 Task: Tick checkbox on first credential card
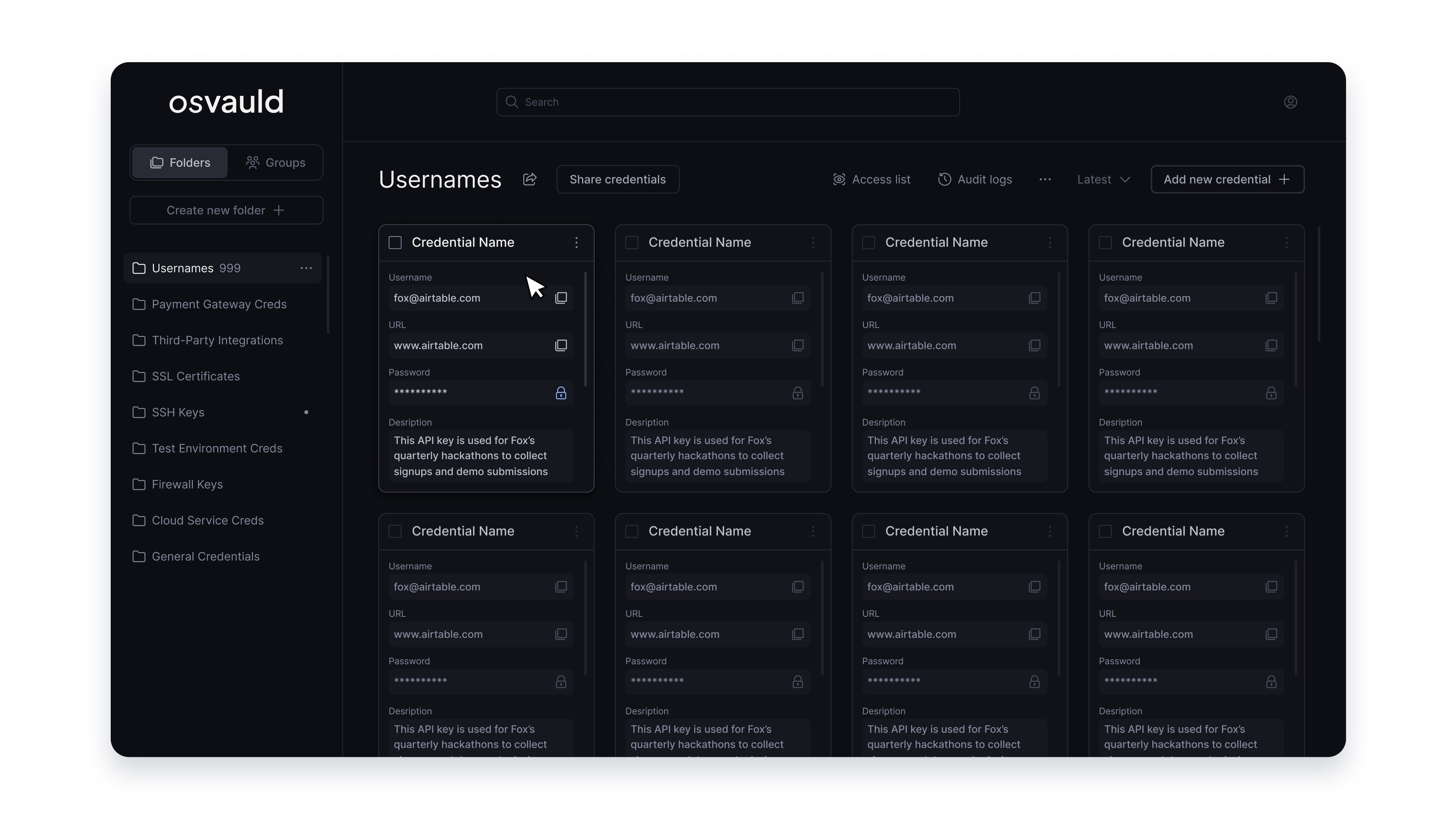(x=395, y=243)
